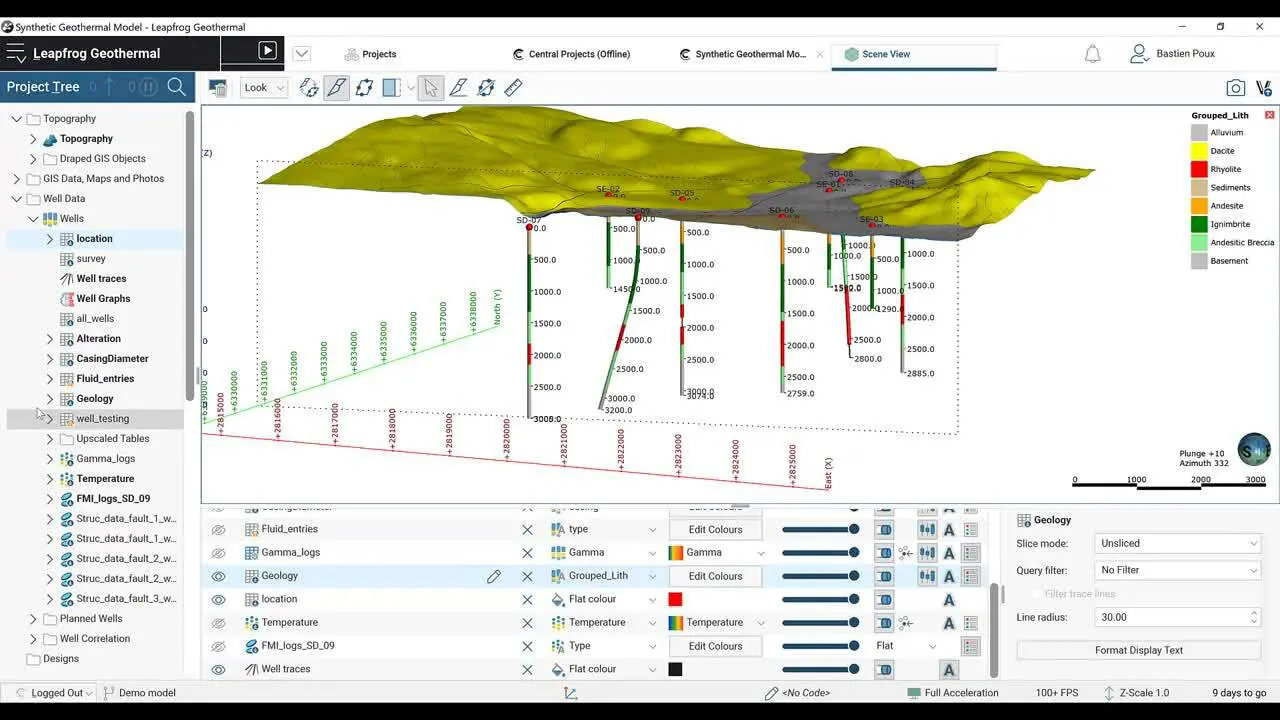Click the play button in header
This screenshot has height=720, width=1280.
click(267, 50)
